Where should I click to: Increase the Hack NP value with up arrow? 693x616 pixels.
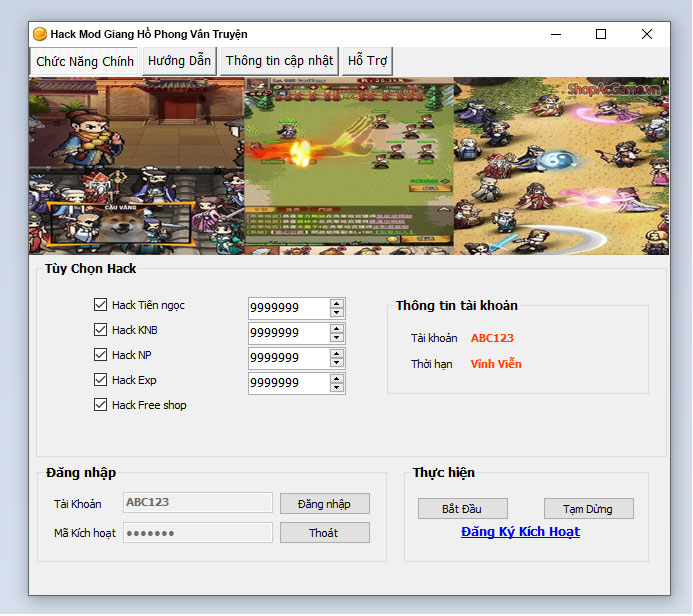pyautogui.click(x=337, y=354)
